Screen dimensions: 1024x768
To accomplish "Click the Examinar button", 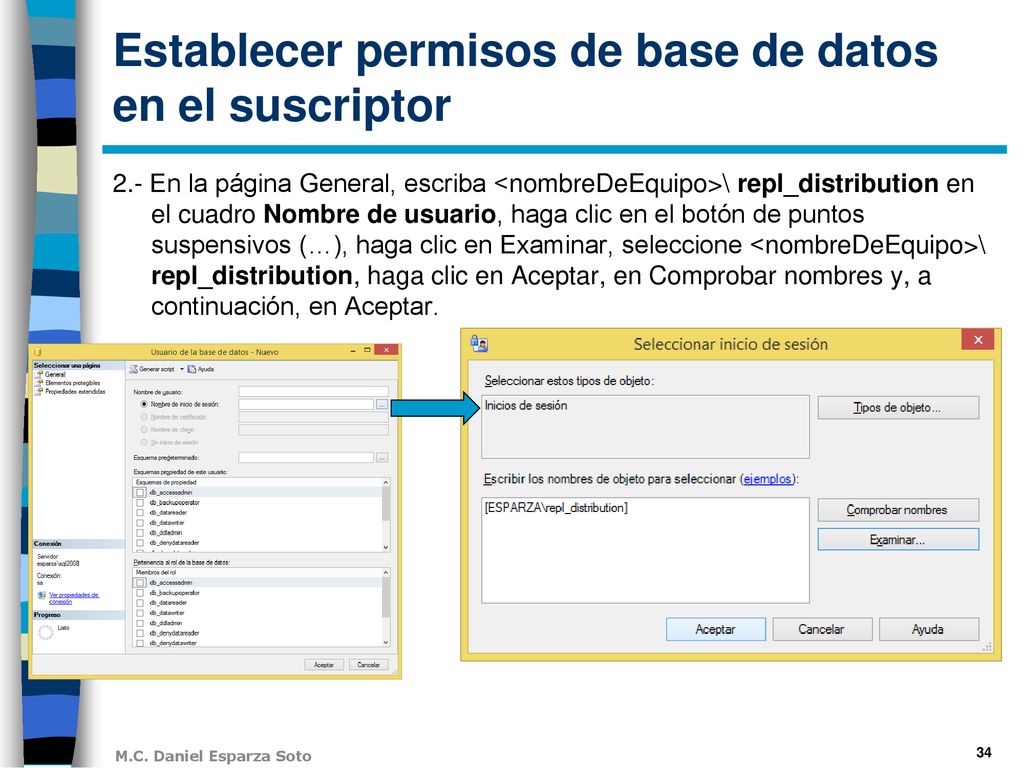I will 898,540.
